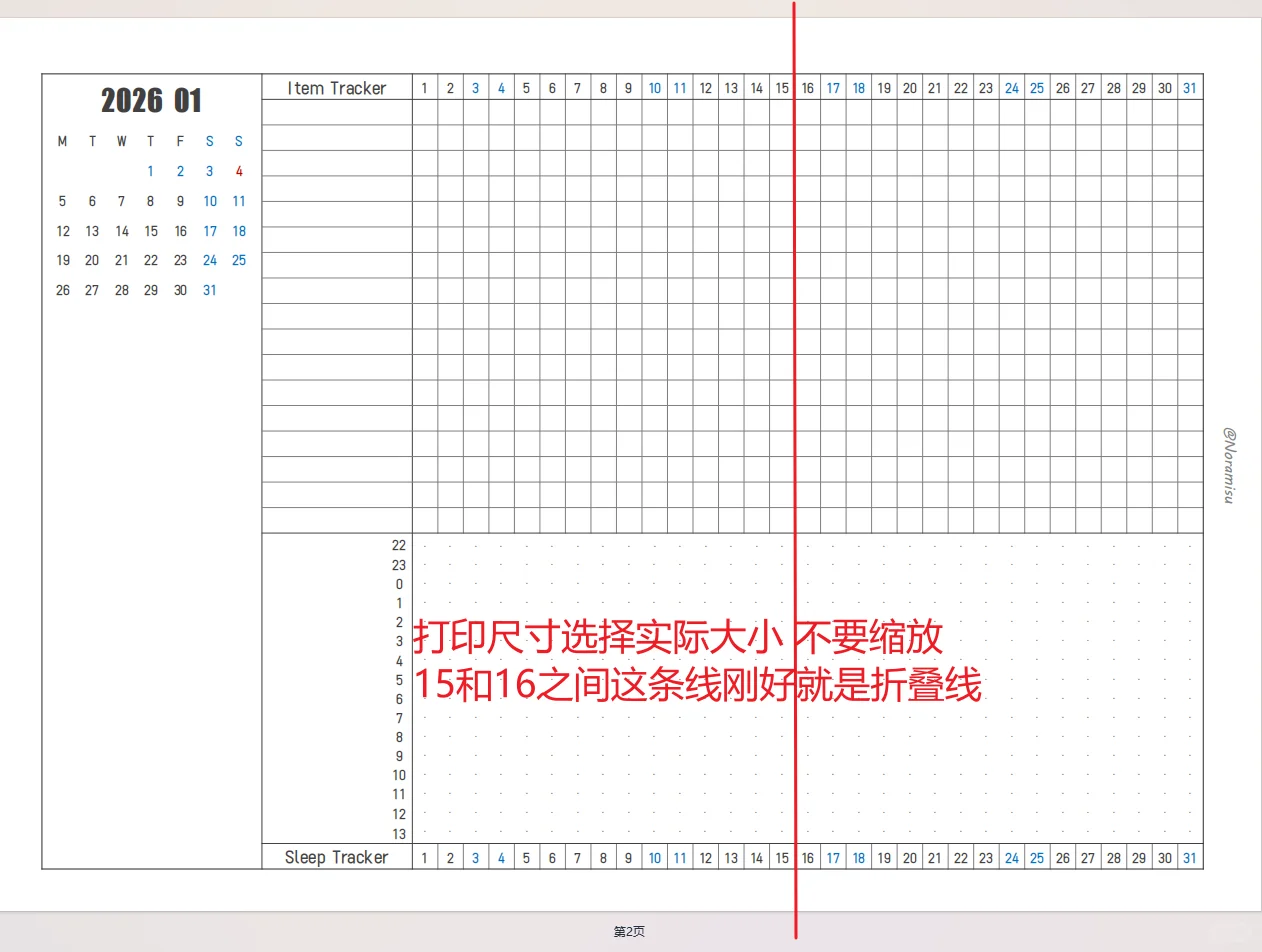
Task: Collapse the mini calendar panel
Action: pyautogui.click(x=151, y=100)
